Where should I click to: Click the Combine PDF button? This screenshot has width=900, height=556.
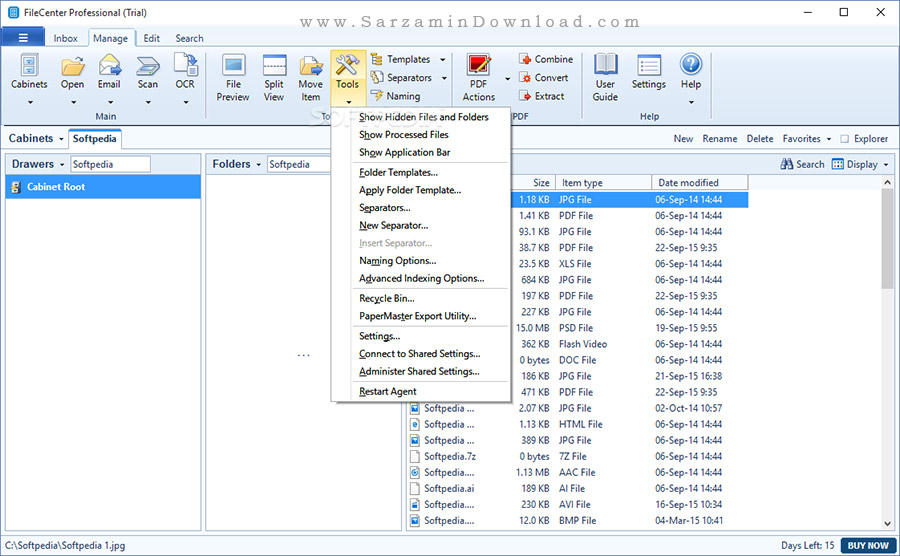546,59
